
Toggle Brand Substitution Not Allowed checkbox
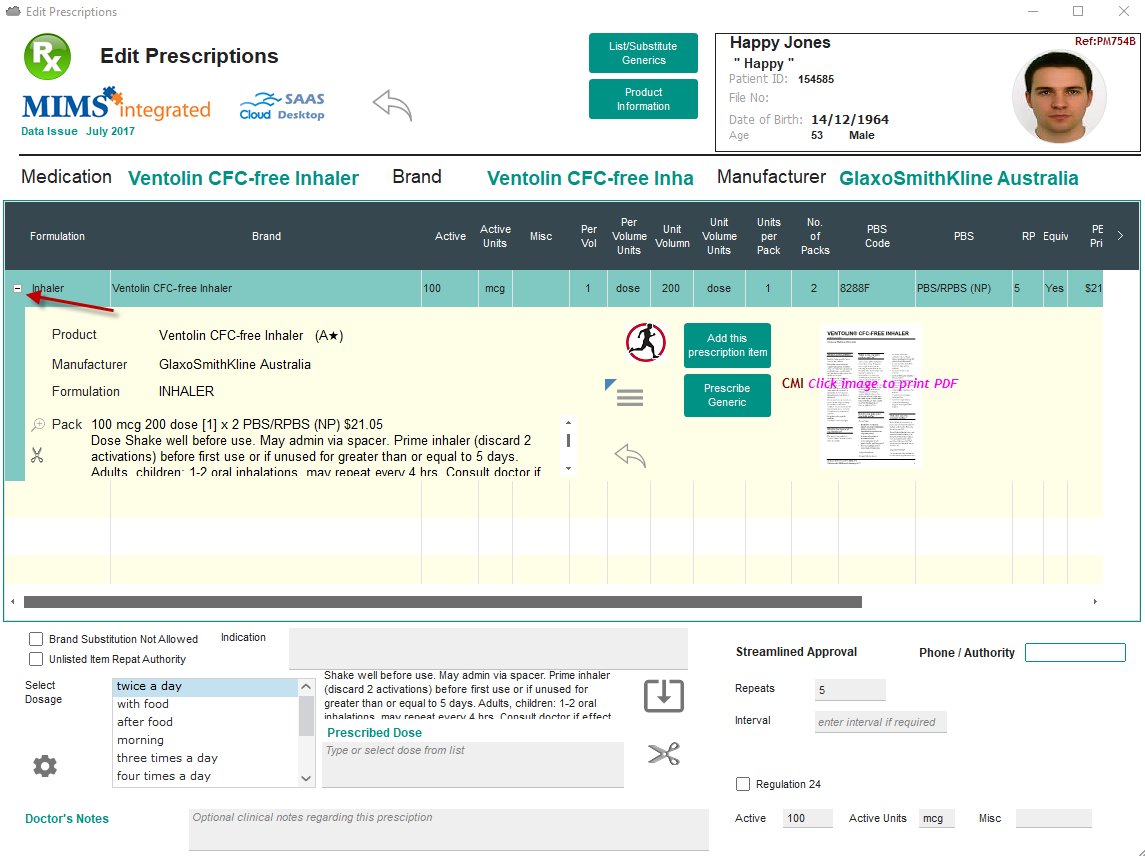36,639
